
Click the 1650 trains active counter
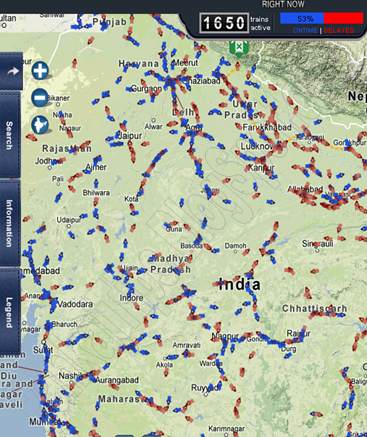pyautogui.click(x=224, y=23)
